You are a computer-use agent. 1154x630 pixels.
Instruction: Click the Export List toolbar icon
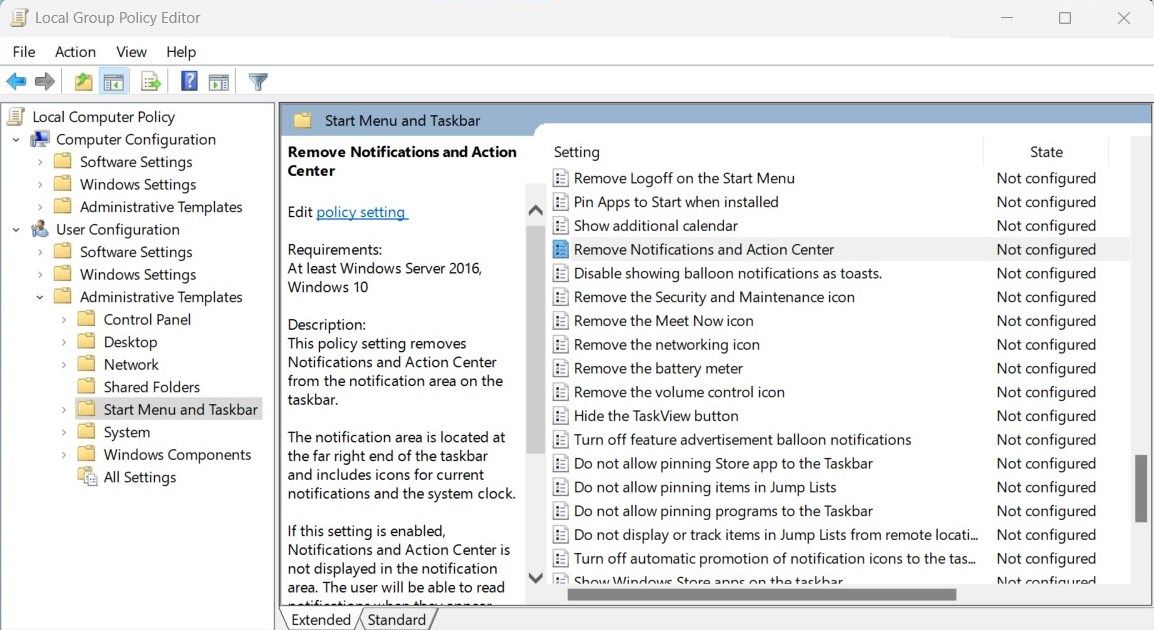(150, 81)
